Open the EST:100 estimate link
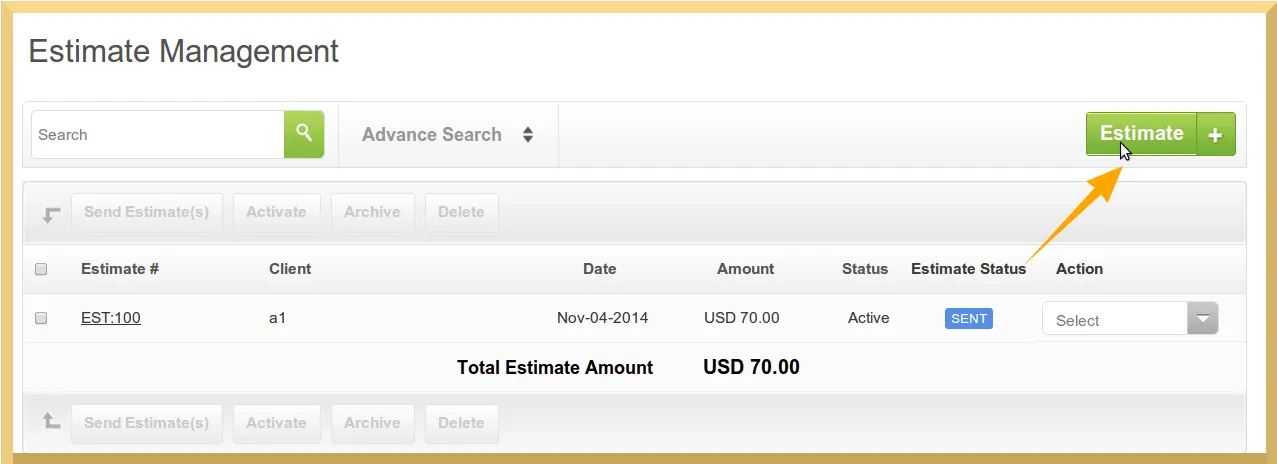1277x464 pixels. pos(111,318)
